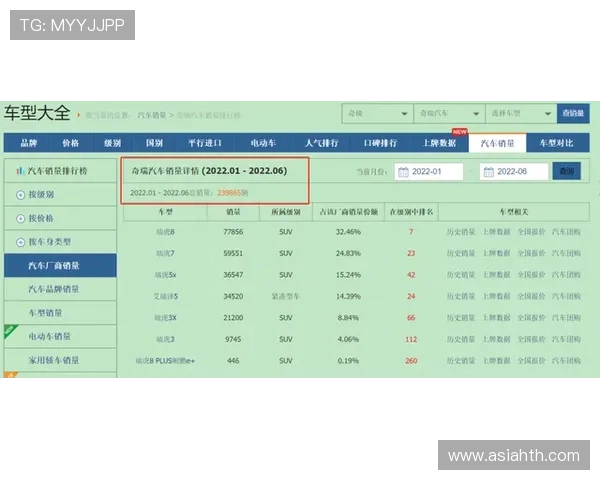Viewport: 600px width, 480px height.
Task: Open the 瑞虎3X model link
Action: tap(165, 318)
